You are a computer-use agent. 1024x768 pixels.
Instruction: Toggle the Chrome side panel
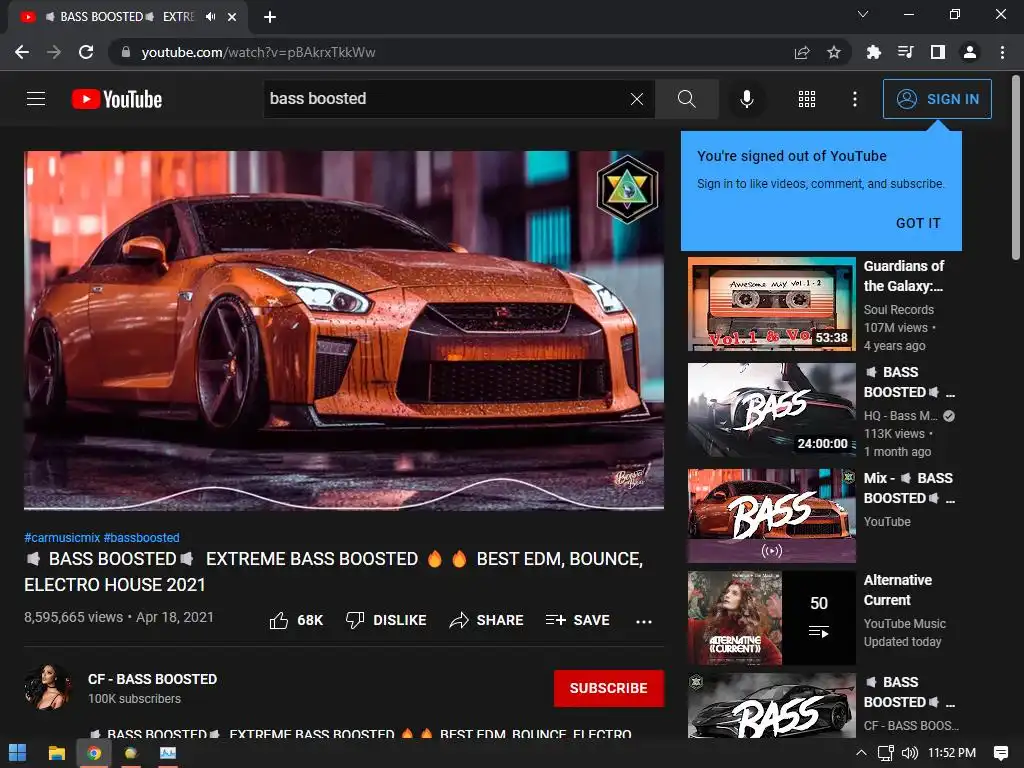938,52
